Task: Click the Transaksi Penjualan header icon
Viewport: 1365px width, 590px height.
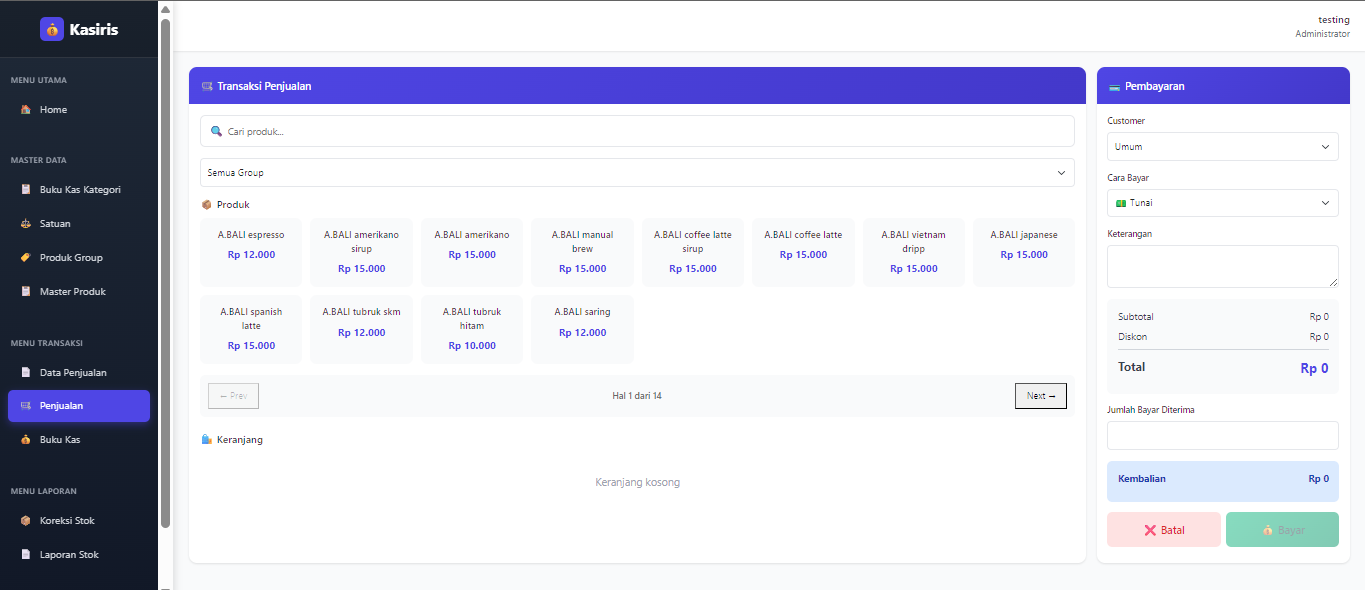Action: (207, 86)
